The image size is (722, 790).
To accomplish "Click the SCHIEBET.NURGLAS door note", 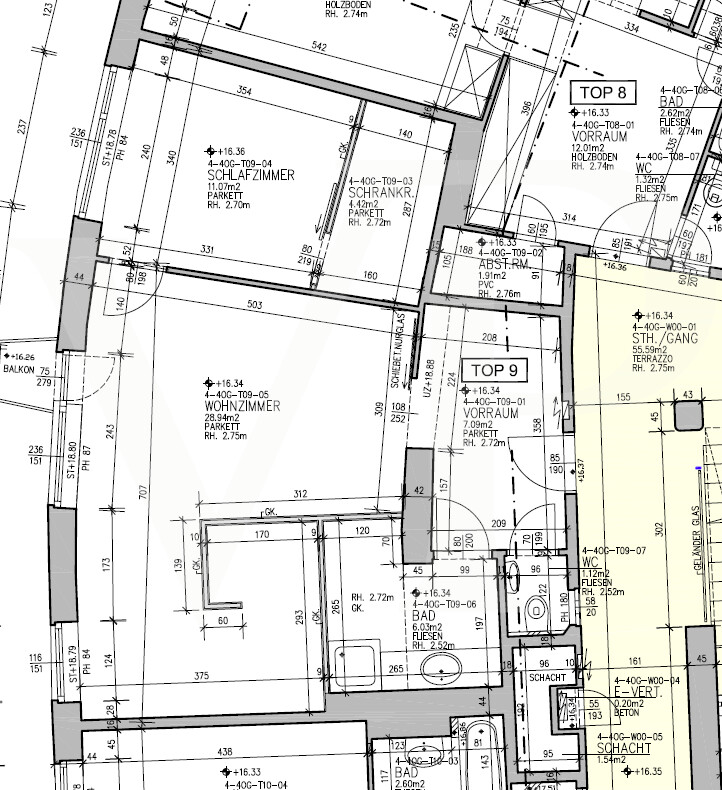I will [x=398, y=351].
